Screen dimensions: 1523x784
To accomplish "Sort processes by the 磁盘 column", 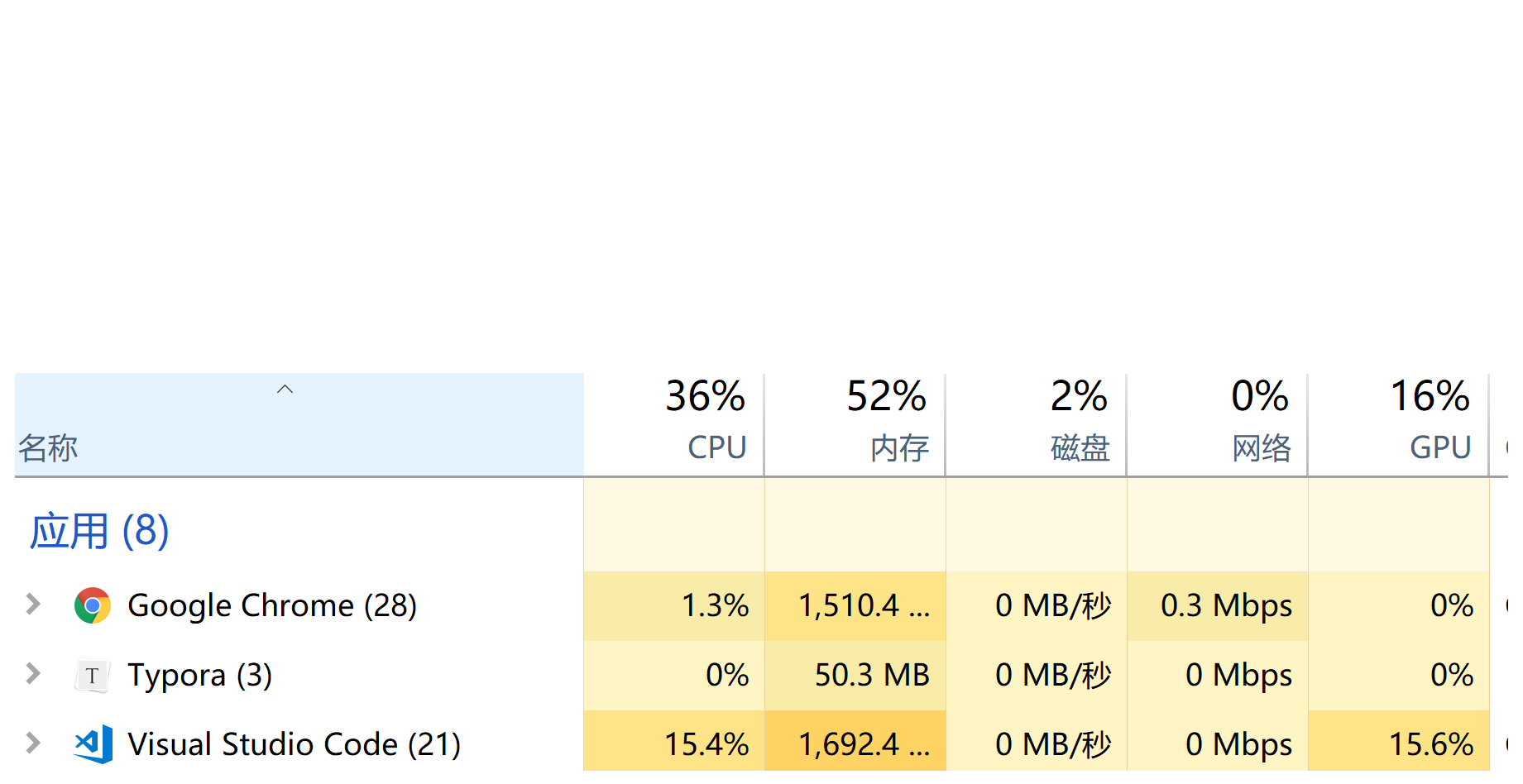I will coord(1036,423).
